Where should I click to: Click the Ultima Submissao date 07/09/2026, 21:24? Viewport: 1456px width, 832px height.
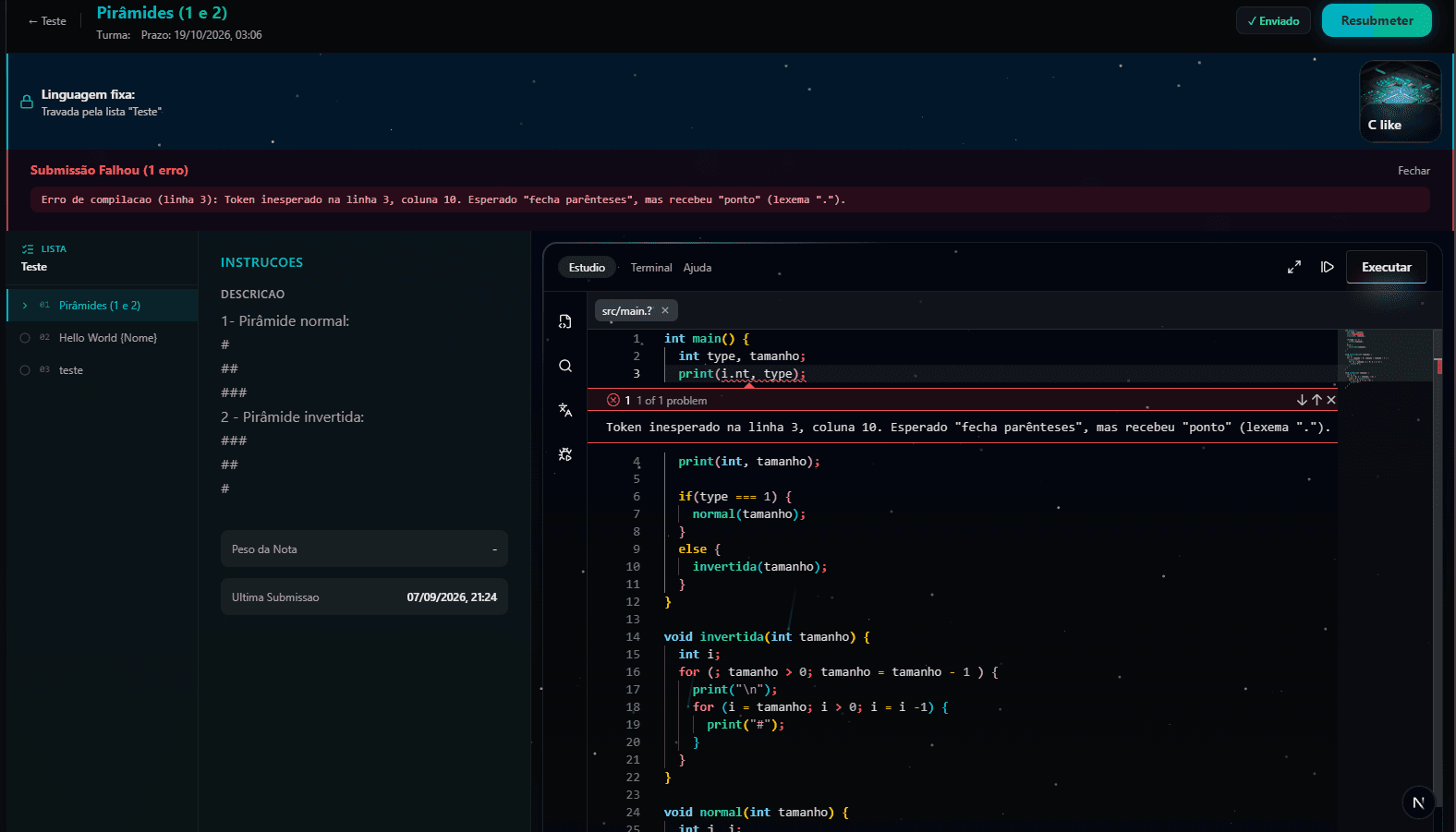click(452, 597)
